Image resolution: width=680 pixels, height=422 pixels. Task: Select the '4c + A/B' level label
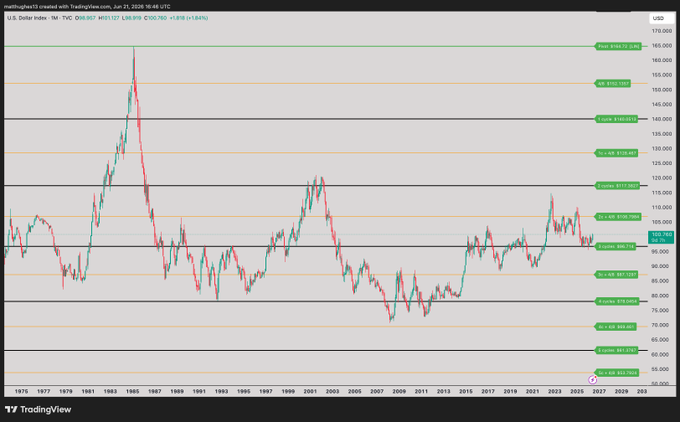pos(616,327)
